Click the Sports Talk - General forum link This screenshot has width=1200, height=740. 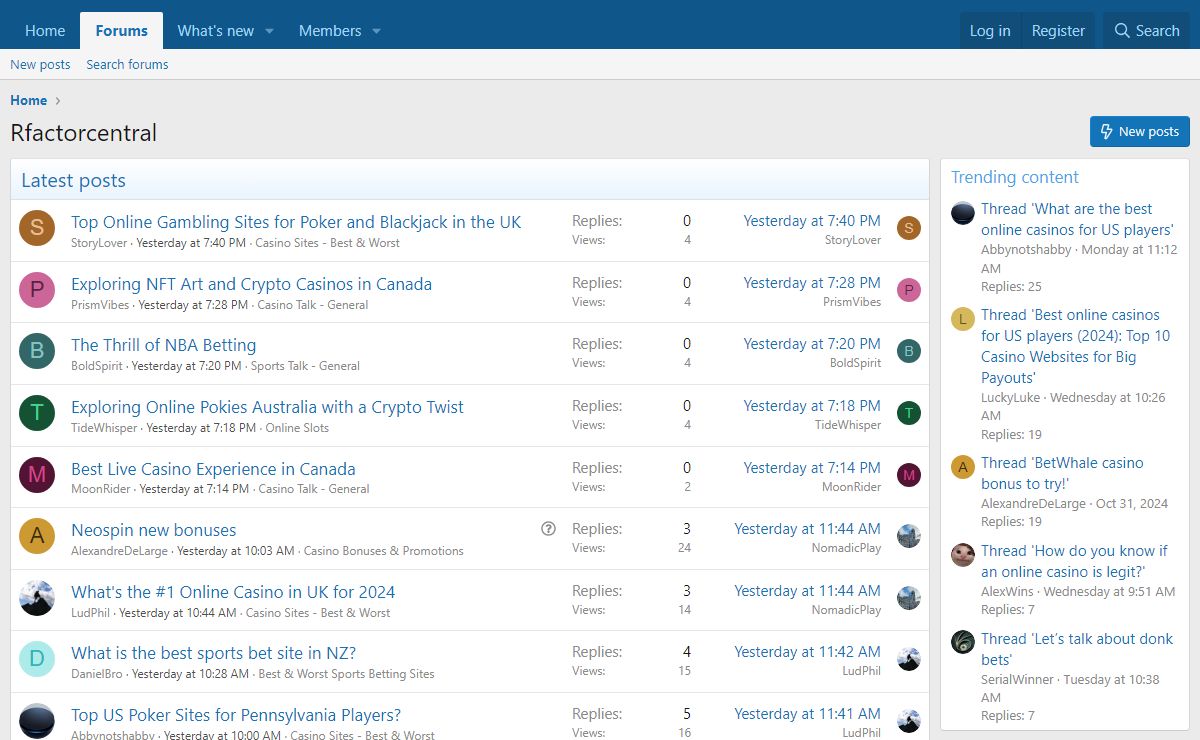click(305, 366)
